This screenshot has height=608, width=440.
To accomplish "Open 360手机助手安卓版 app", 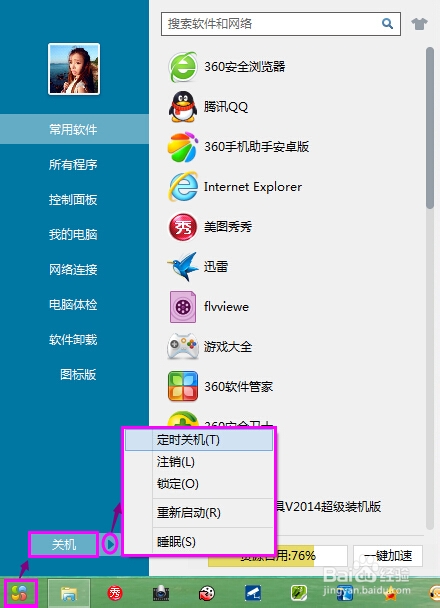I will (238, 147).
